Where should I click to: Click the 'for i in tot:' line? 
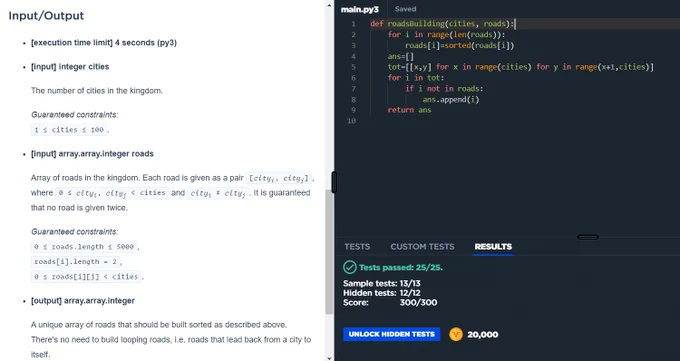click(x=416, y=78)
